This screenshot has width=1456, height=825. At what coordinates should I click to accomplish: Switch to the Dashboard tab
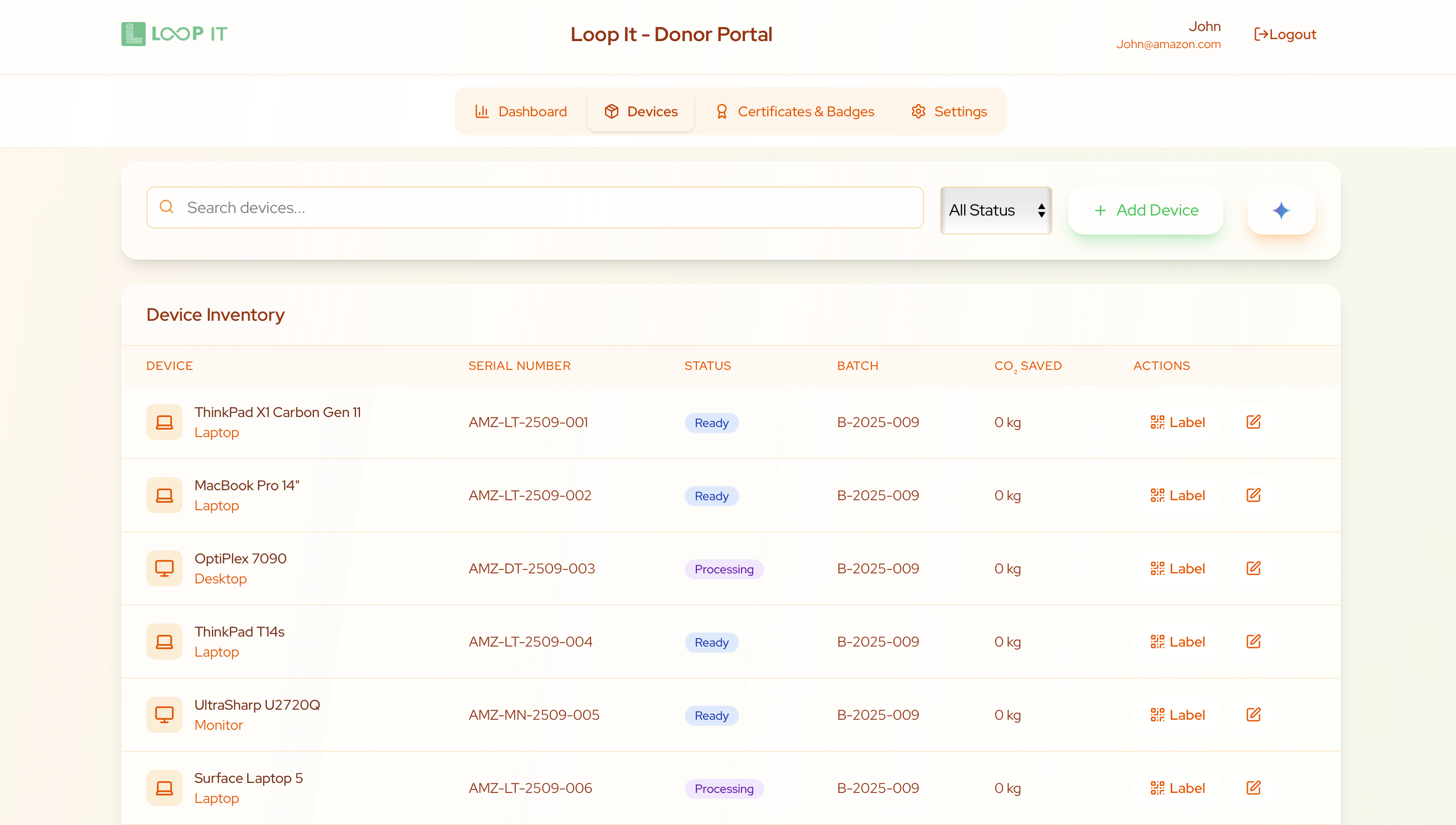tap(520, 112)
